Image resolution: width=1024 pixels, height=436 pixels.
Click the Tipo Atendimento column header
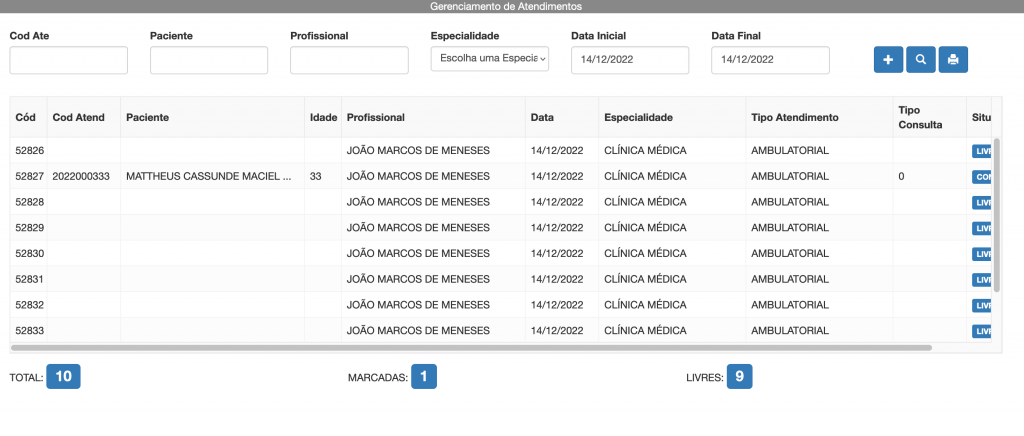[x=794, y=118]
